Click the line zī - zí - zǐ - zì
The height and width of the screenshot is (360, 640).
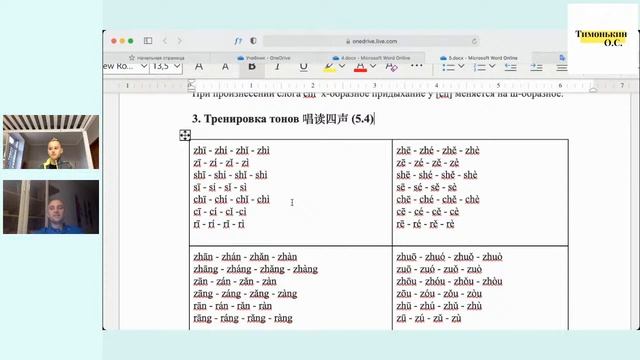[x=221, y=163]
